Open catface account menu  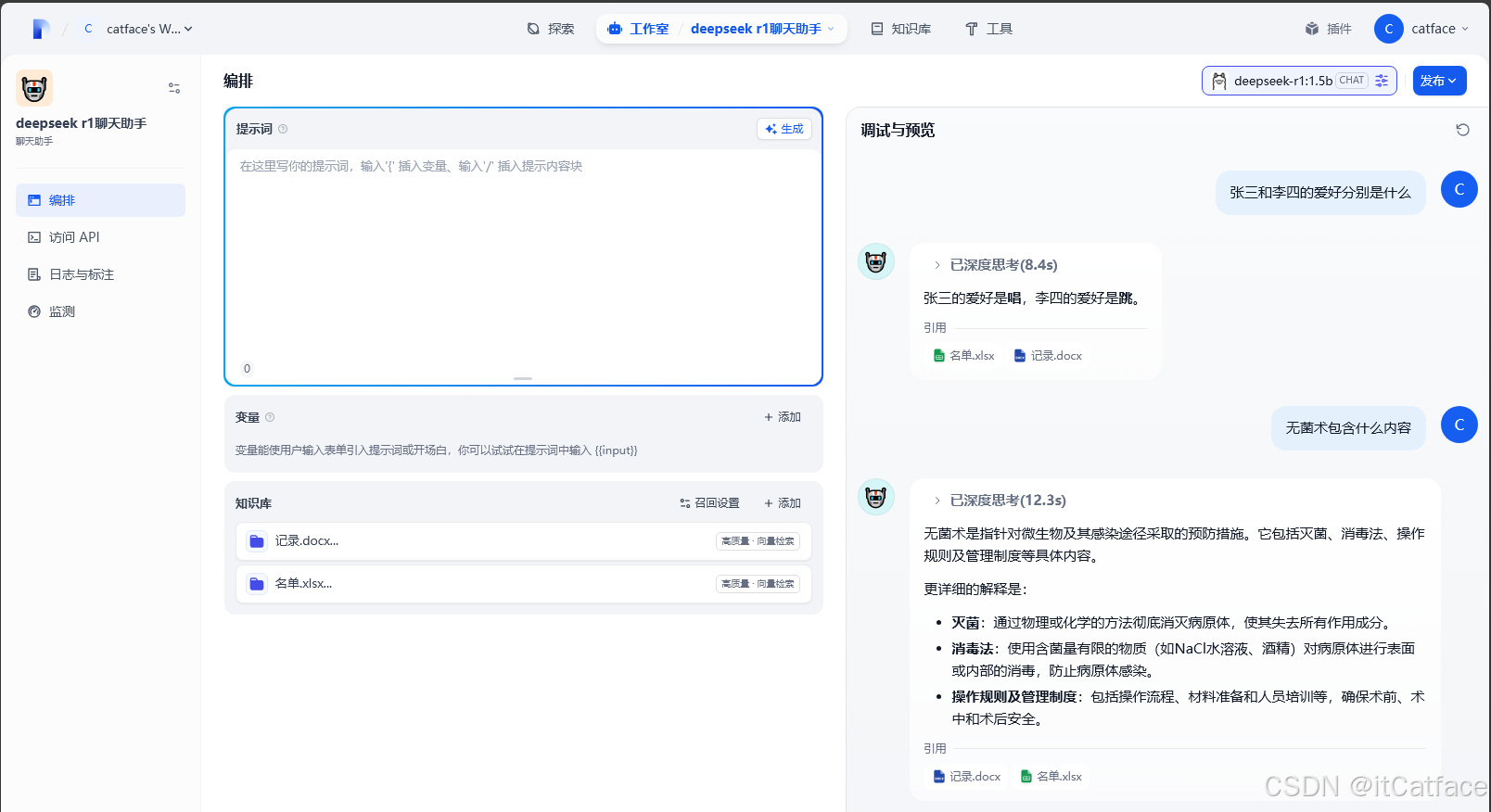tap(1423, 29)
